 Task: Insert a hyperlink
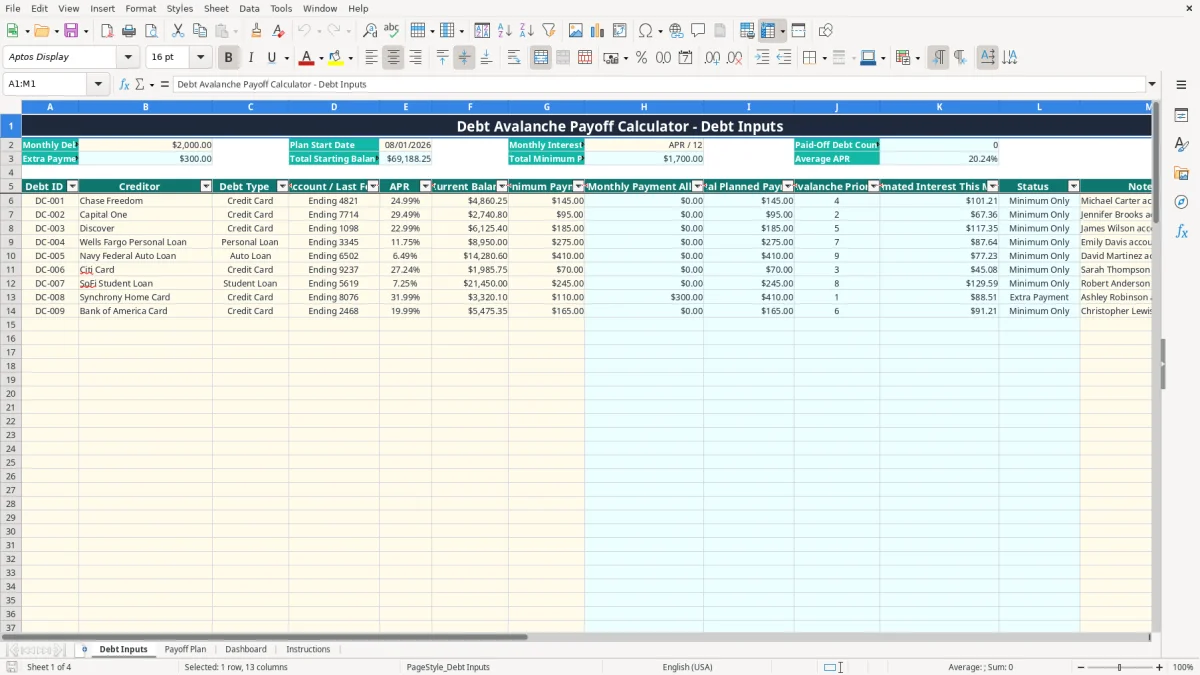677,31
